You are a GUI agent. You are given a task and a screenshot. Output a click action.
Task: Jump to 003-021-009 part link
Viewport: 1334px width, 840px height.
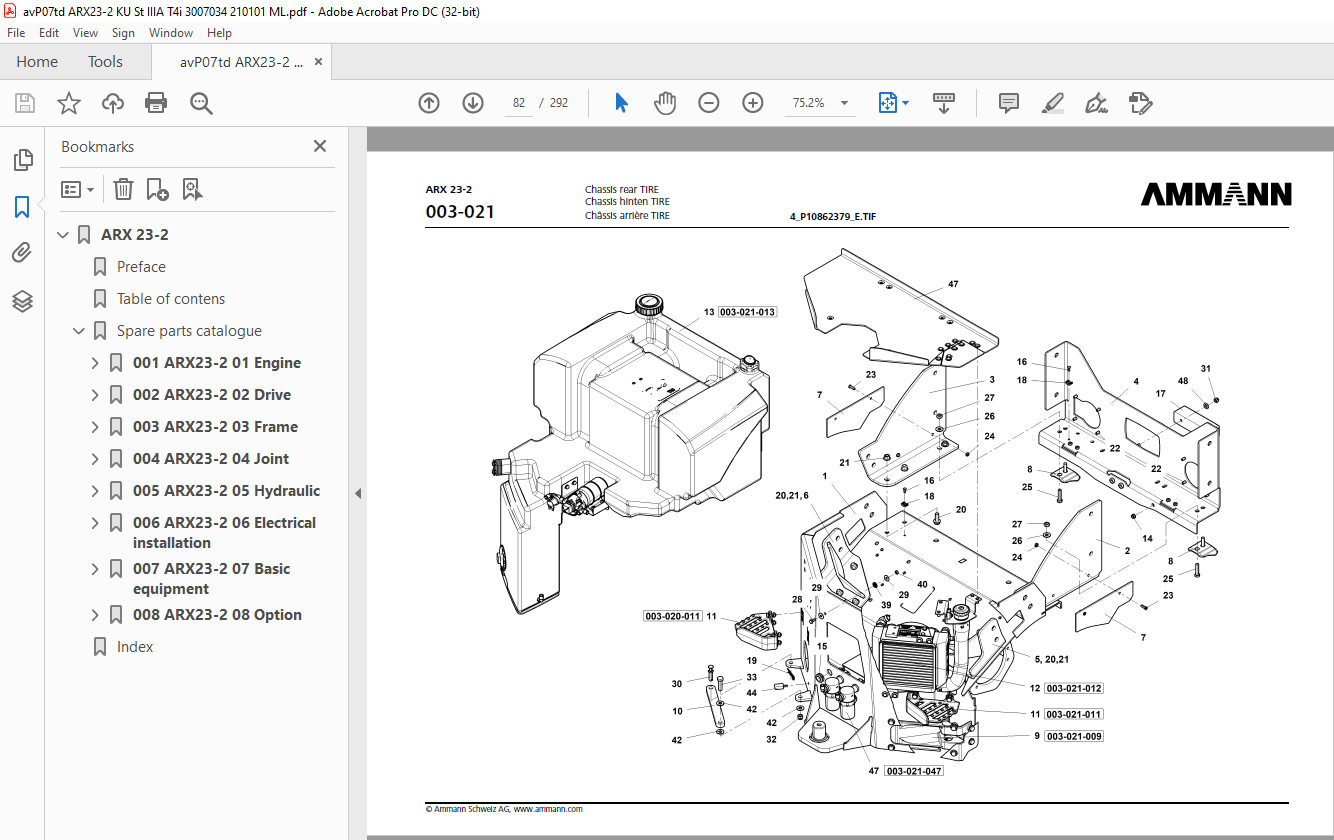pyautogui.click(x=1074, y=736)
